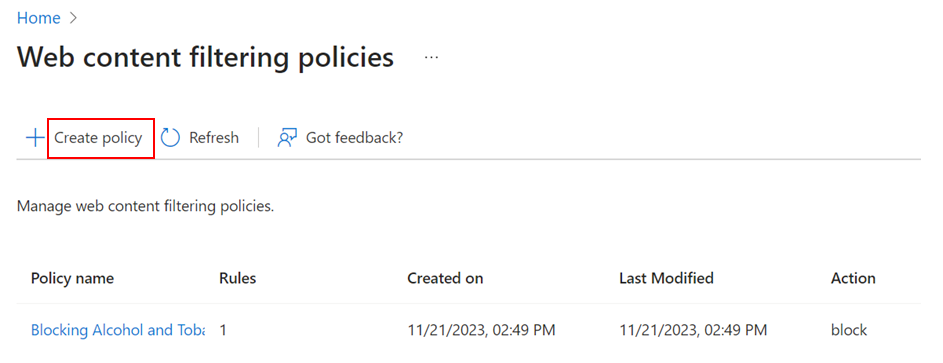Sort by Action column header

coord(853,278)
